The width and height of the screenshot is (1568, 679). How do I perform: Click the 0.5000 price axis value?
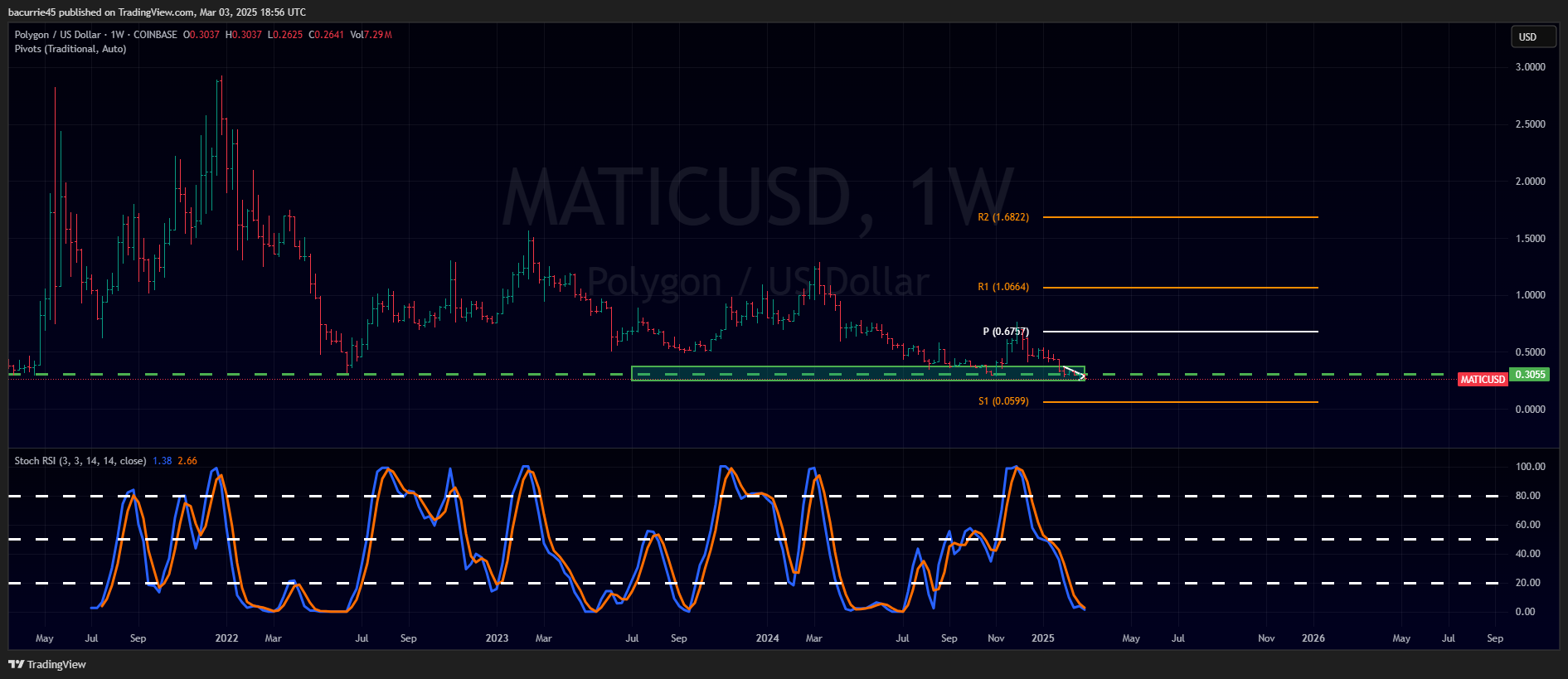point(1530,352)
